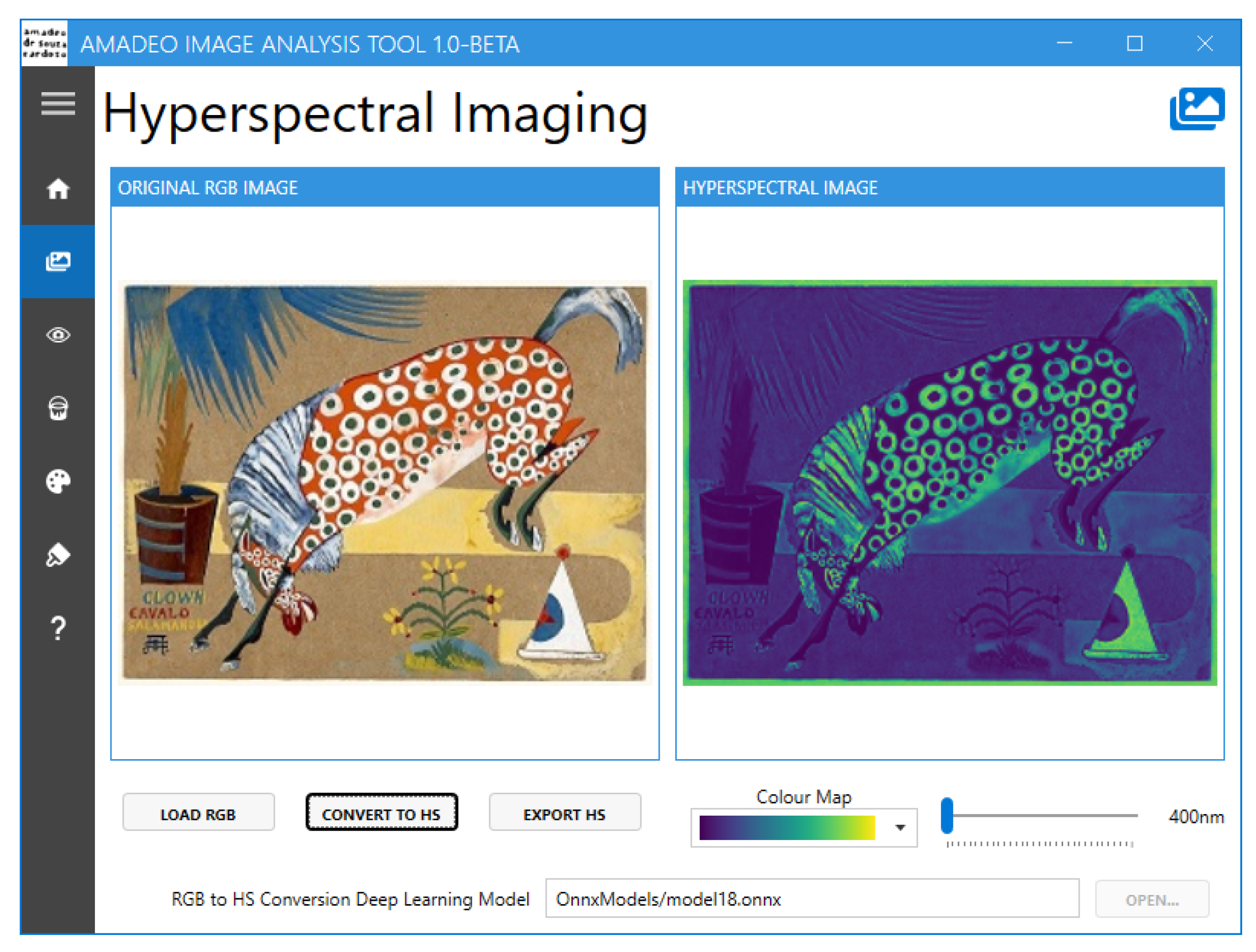Click the app logo in title bar
This screenshot has height=952, width=1256.
click(44, 44)
